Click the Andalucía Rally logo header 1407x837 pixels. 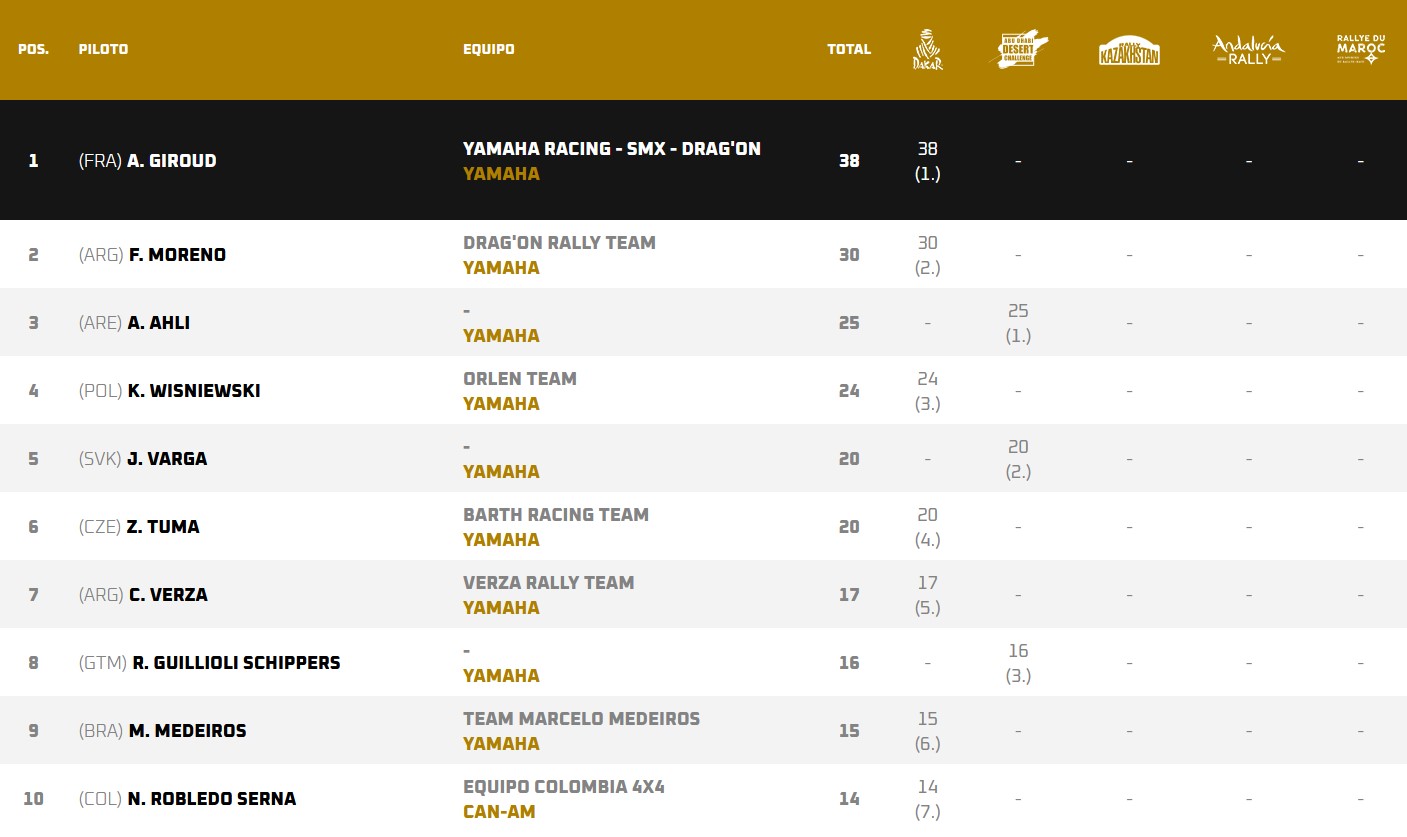(x=1248, y=50)
